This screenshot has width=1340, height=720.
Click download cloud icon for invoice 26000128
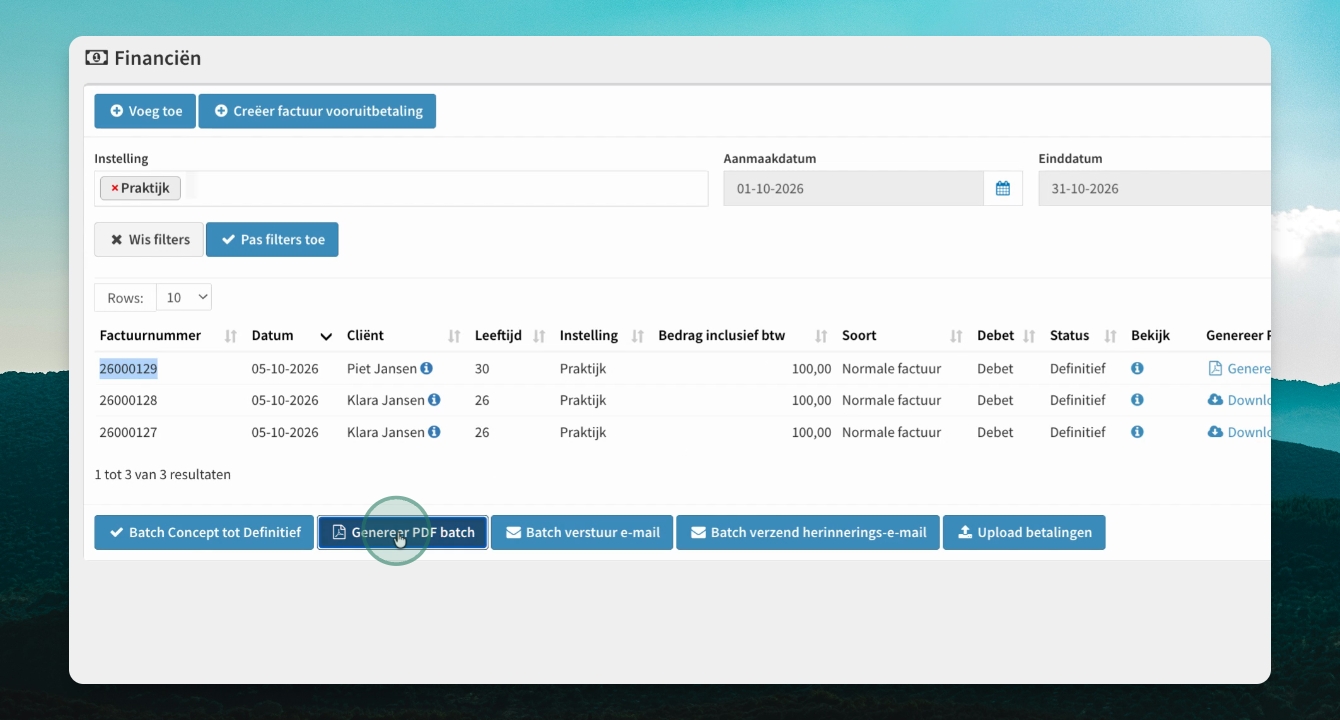coord(1215,400)
